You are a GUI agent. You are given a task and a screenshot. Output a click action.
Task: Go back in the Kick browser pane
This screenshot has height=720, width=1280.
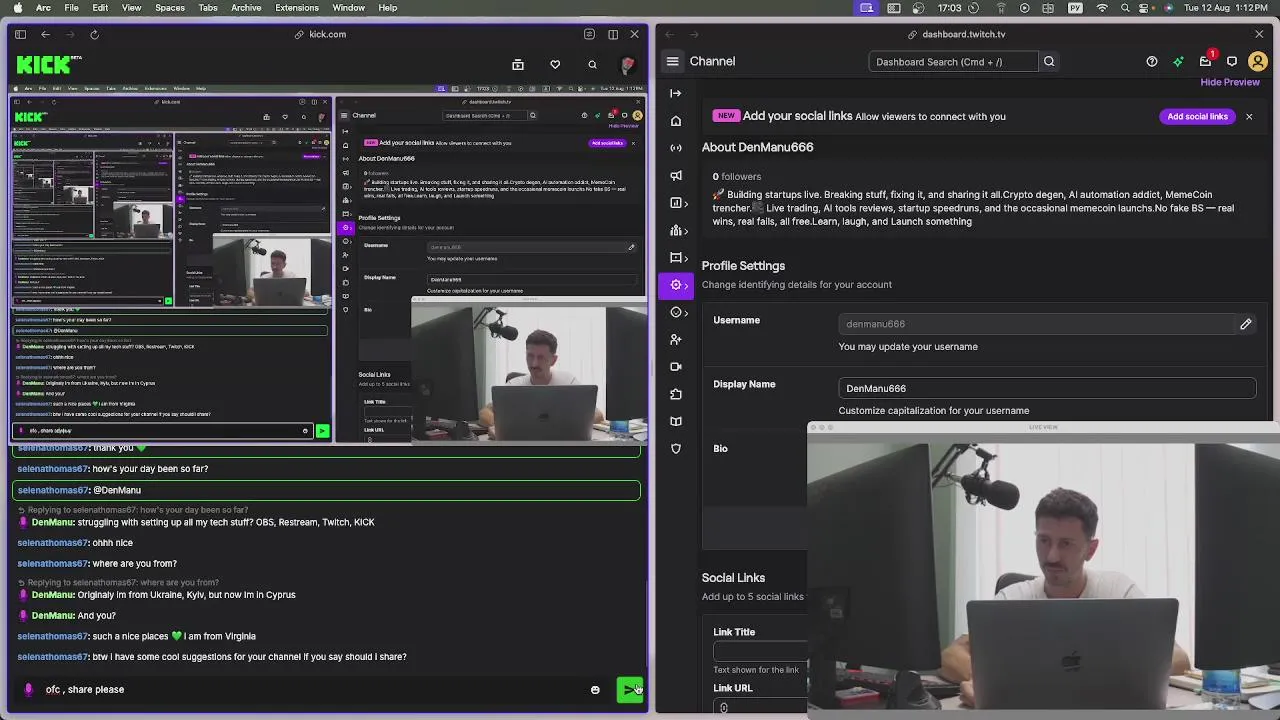pos(45,34)
